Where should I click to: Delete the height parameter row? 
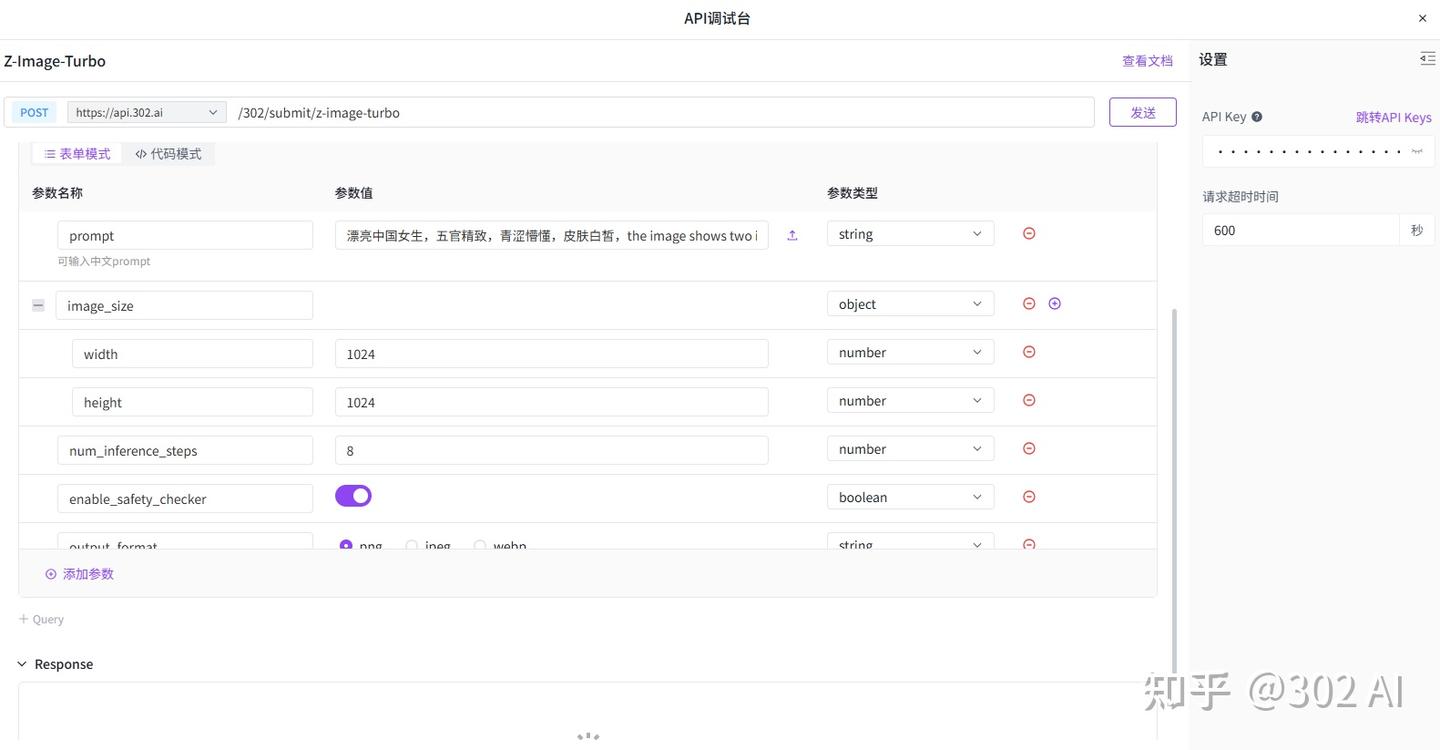click(x=1029, y=400)
